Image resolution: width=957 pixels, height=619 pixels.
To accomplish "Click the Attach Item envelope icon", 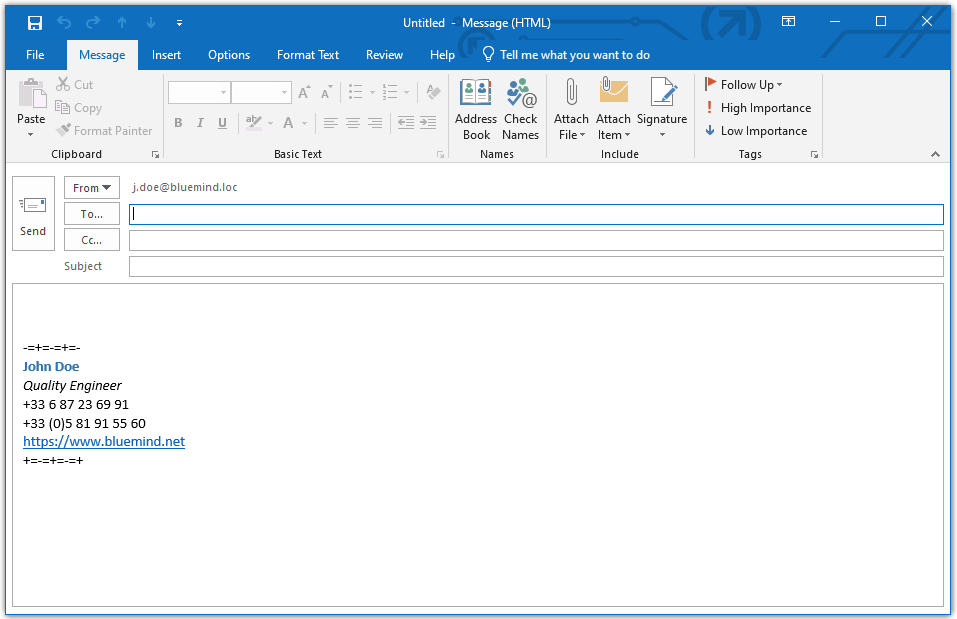I will pyautogui.click(x=613, y=93).
